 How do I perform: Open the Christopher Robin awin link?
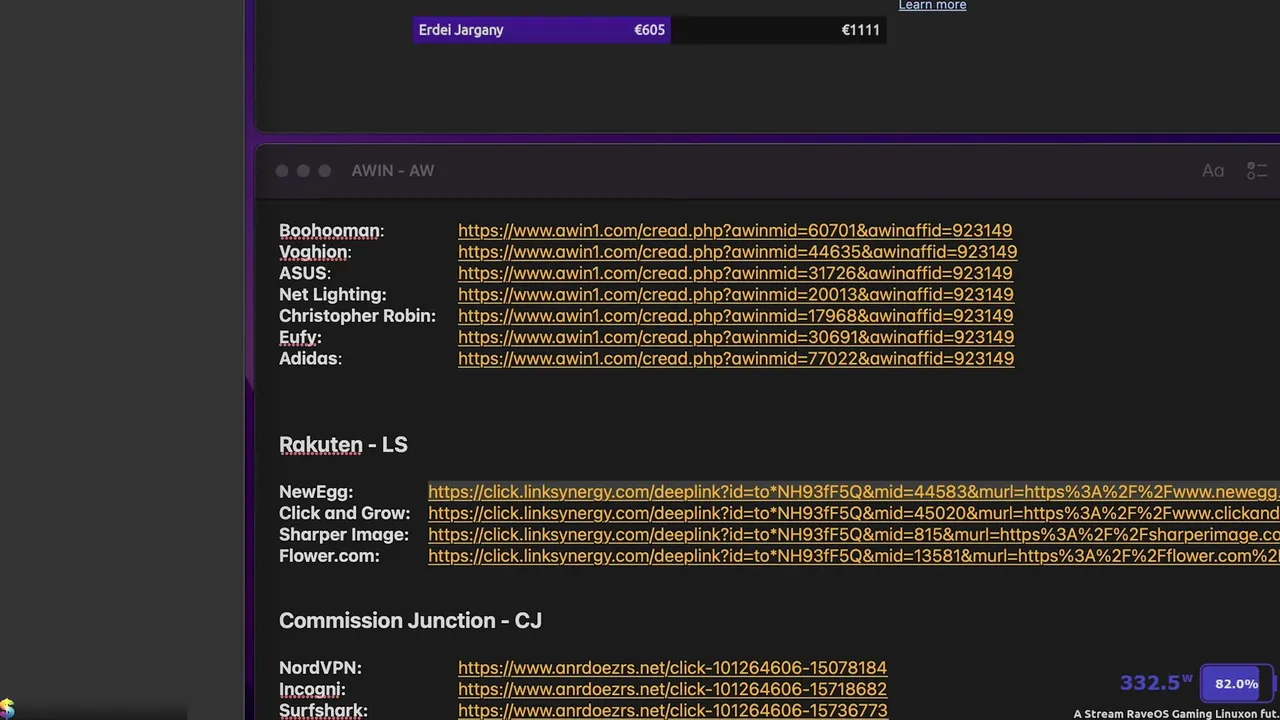click(736, 316)
